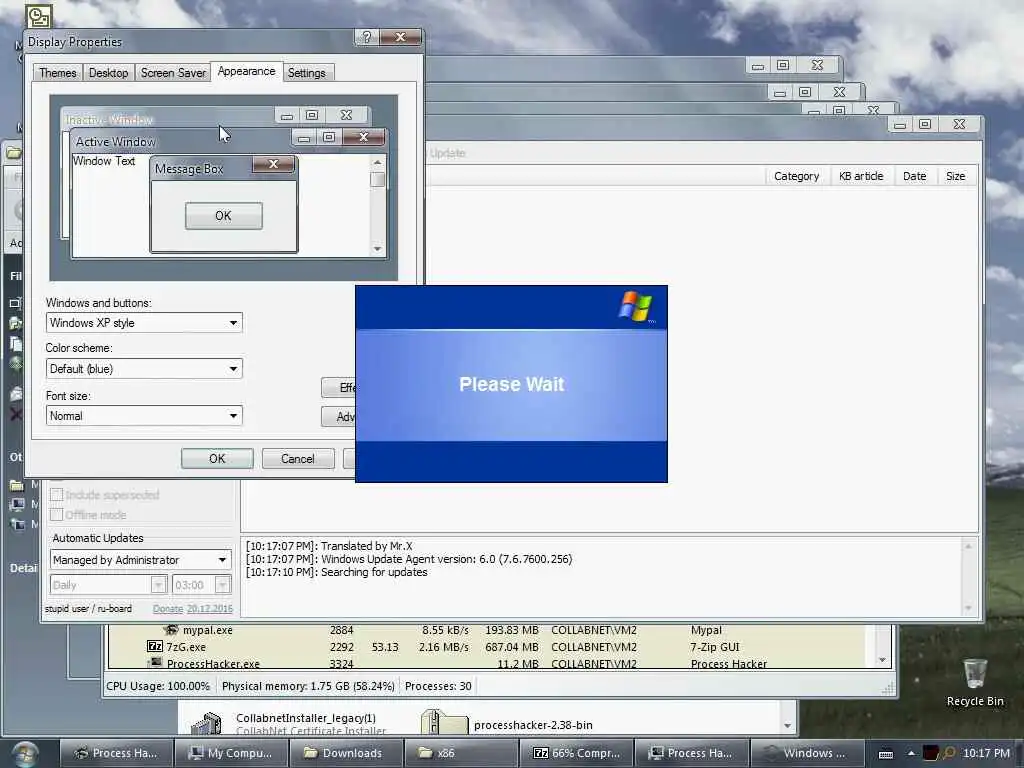Sort updates by KB article column
This screenshot has width=1024, height=768.
coord(861,176)
